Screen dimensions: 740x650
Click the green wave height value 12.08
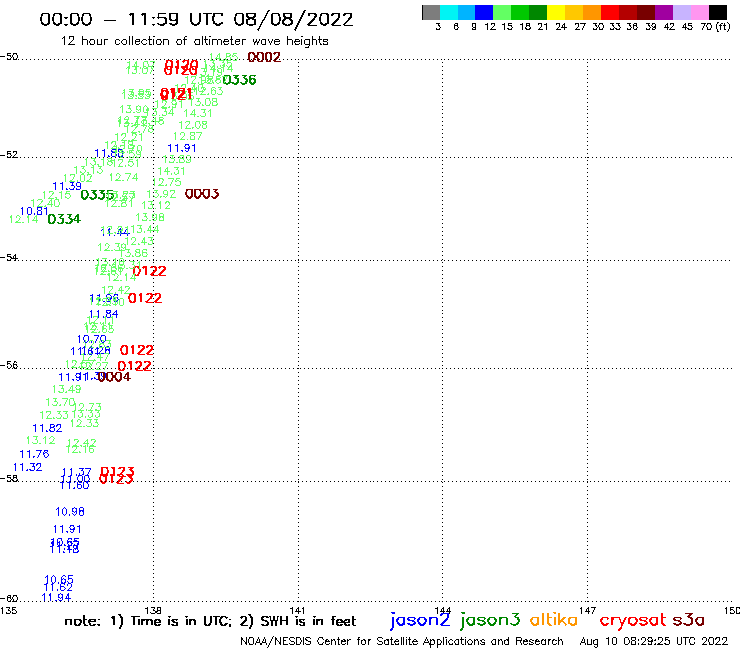[x=193, y=125]
